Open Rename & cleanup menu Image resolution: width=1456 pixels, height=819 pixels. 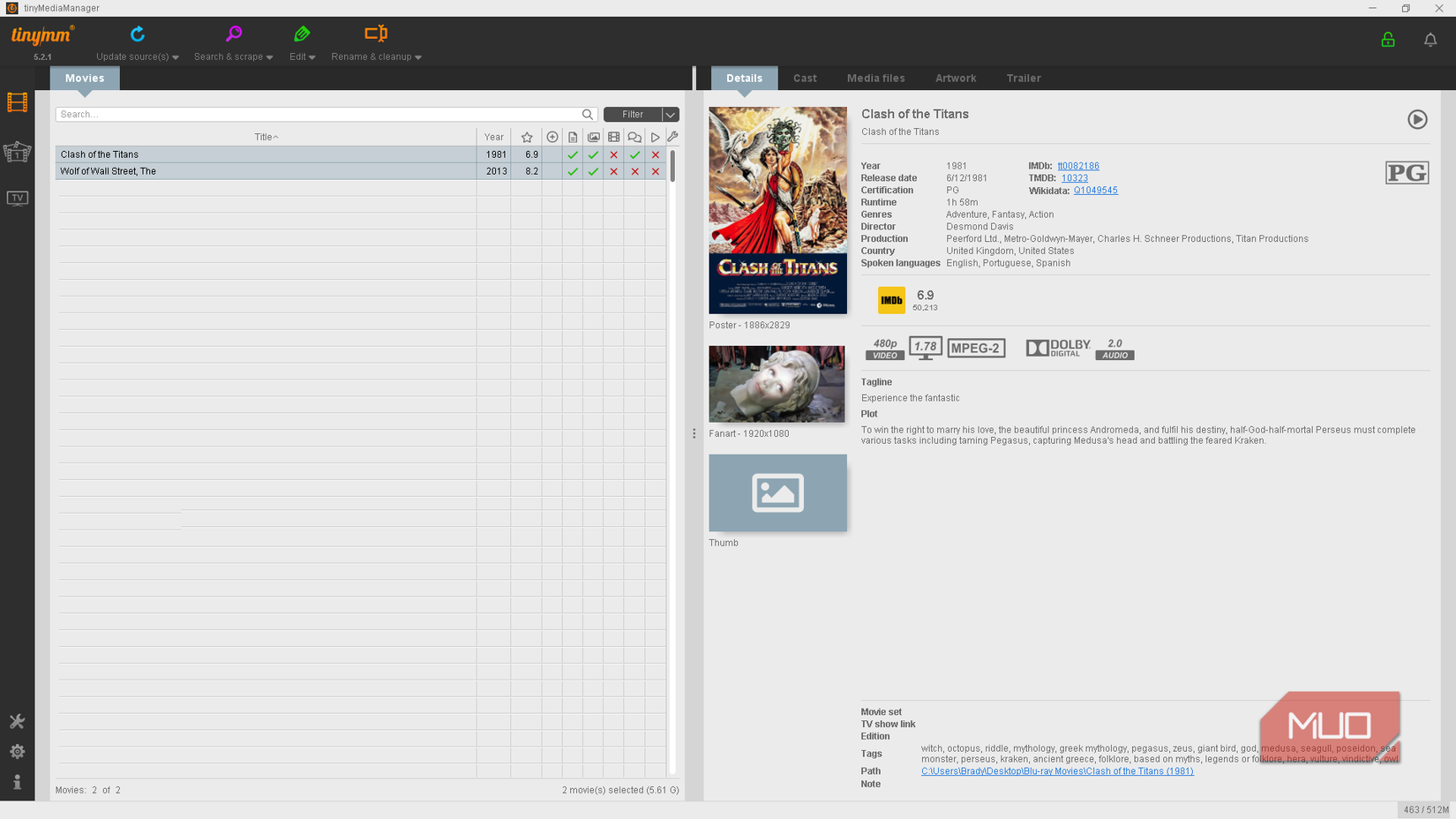[x=376, y=43]
